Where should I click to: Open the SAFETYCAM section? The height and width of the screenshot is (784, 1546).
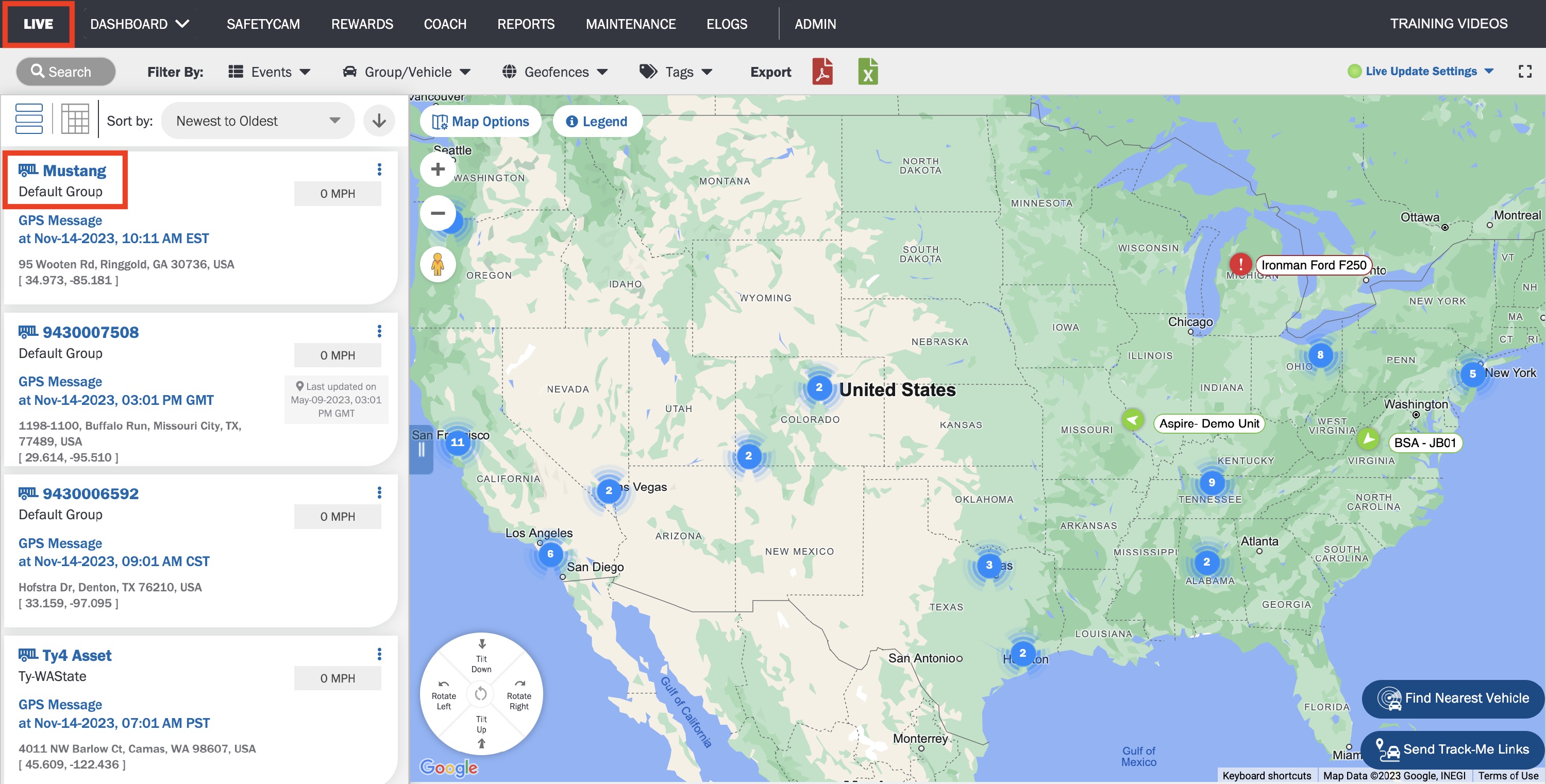coord(263,24)
